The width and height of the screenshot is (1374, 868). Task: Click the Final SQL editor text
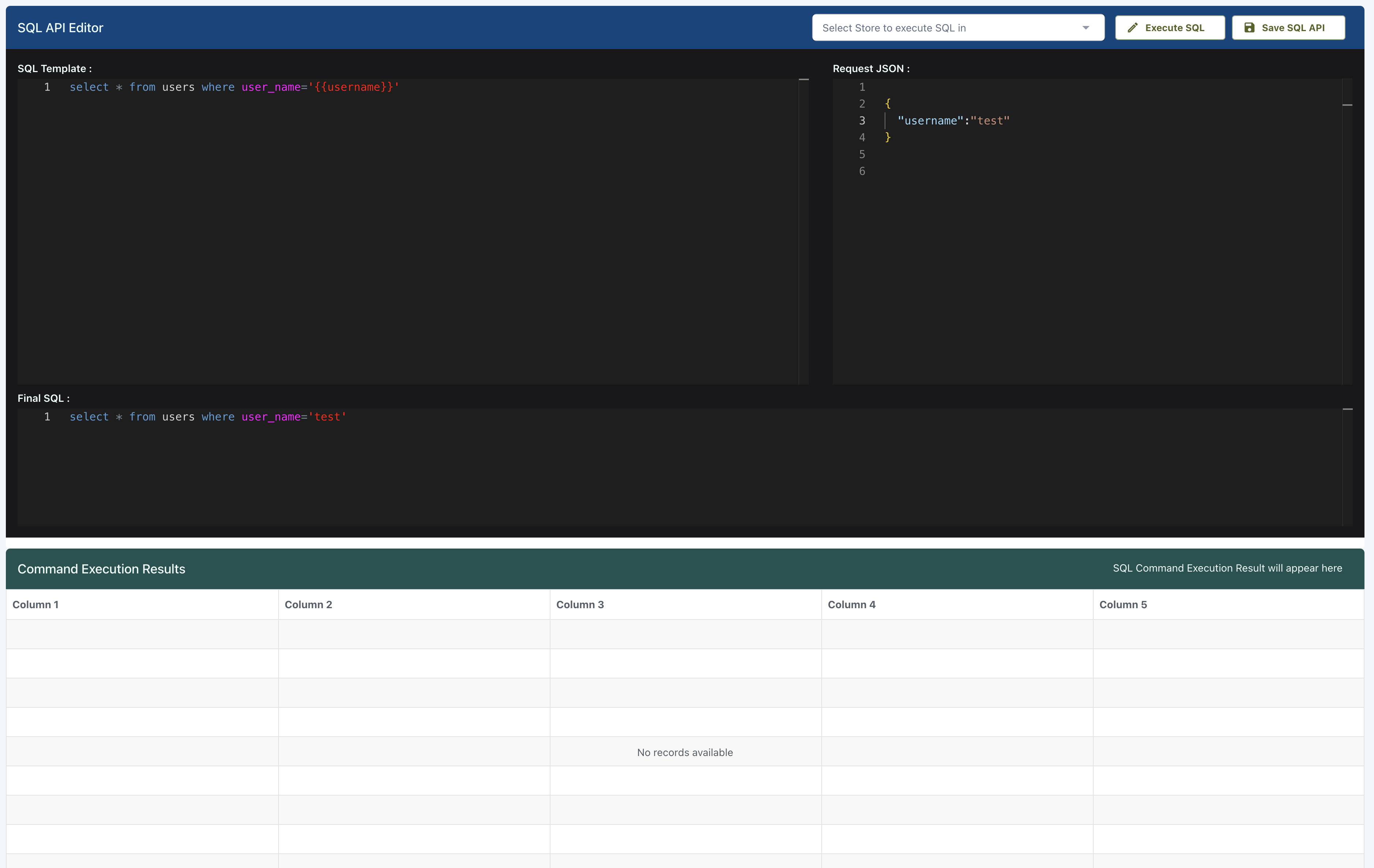pyautogui.click(x=208, y=417)
